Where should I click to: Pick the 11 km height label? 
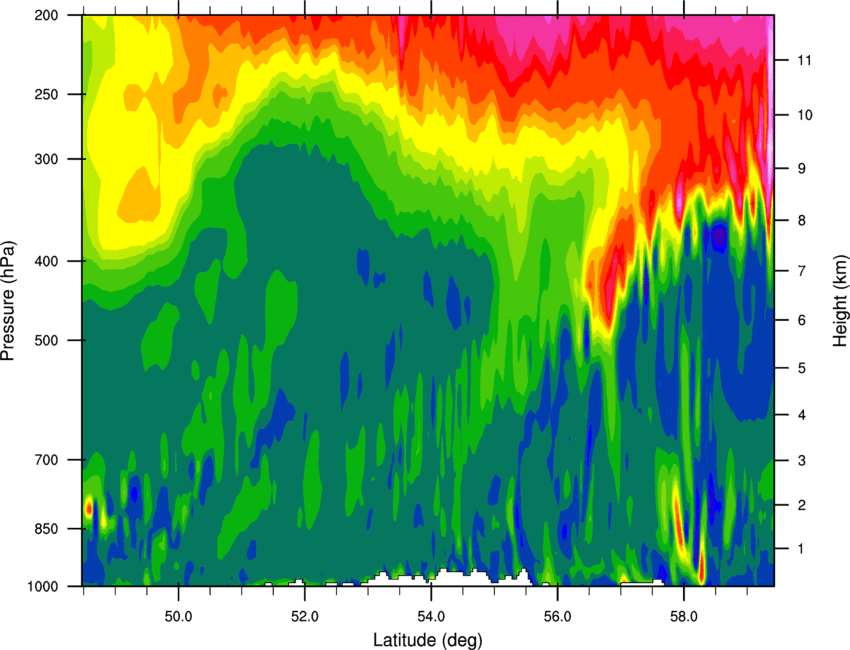point(804,60)
